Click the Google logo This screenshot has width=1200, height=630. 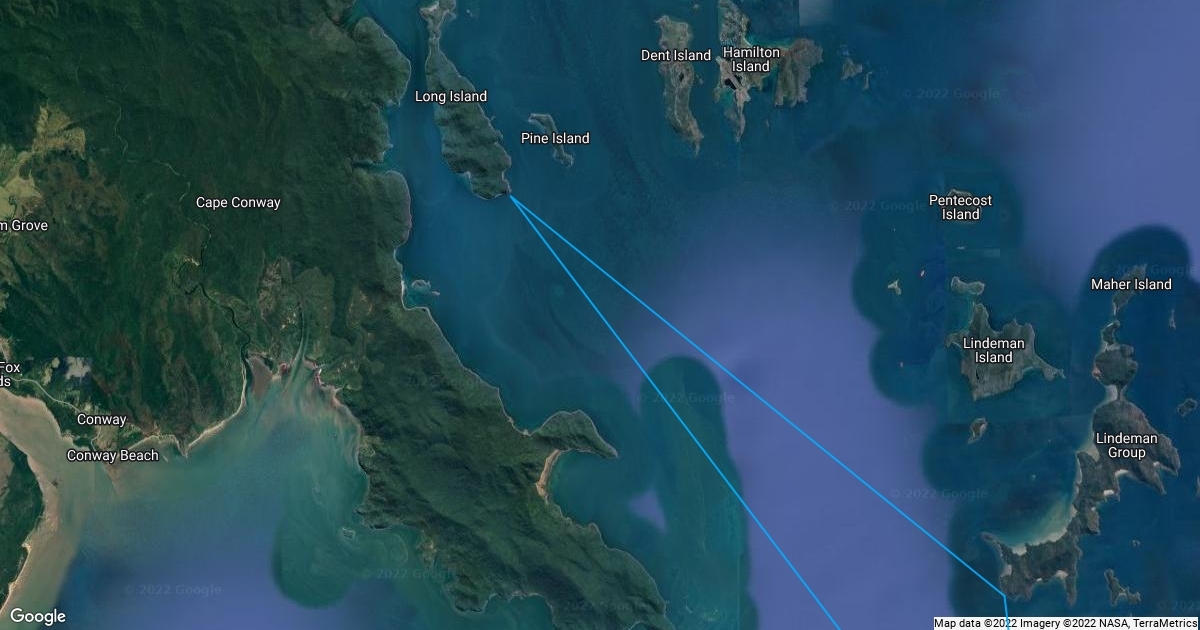pyautogui.click(x=38, y=616)
